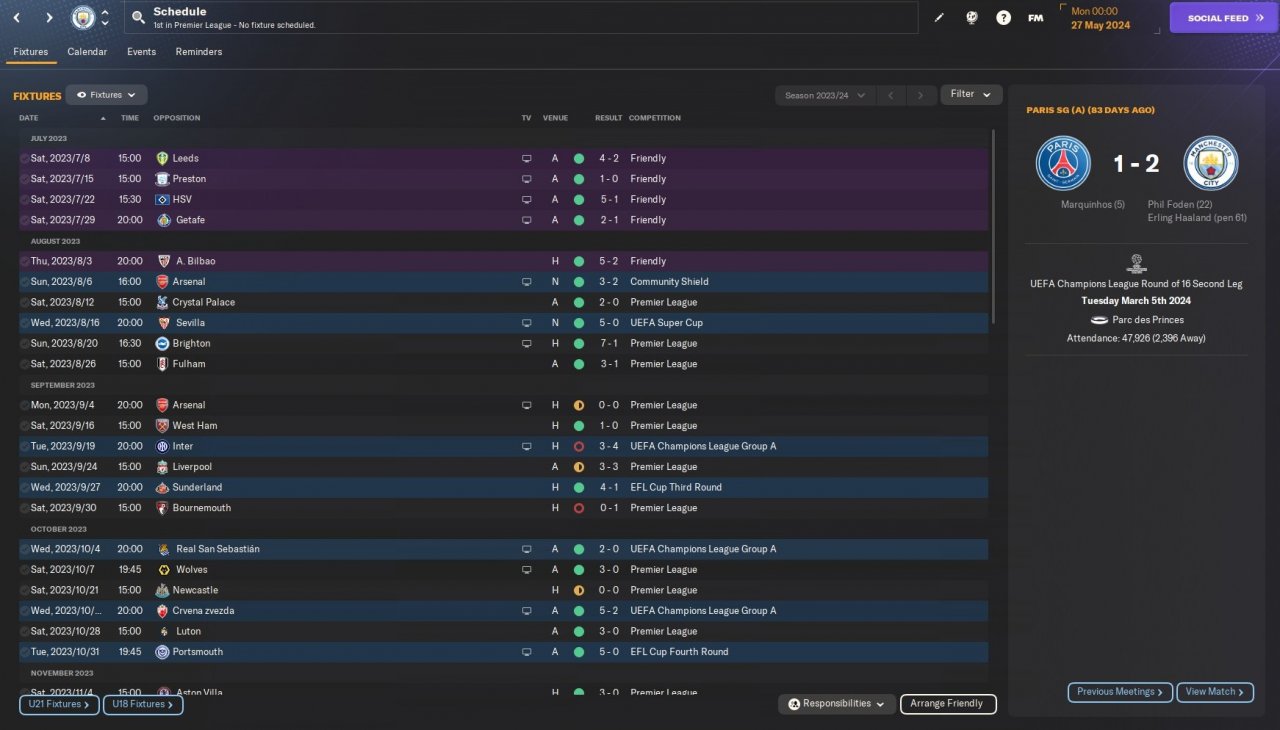Click the pencil edit icon

click(939, 18)
